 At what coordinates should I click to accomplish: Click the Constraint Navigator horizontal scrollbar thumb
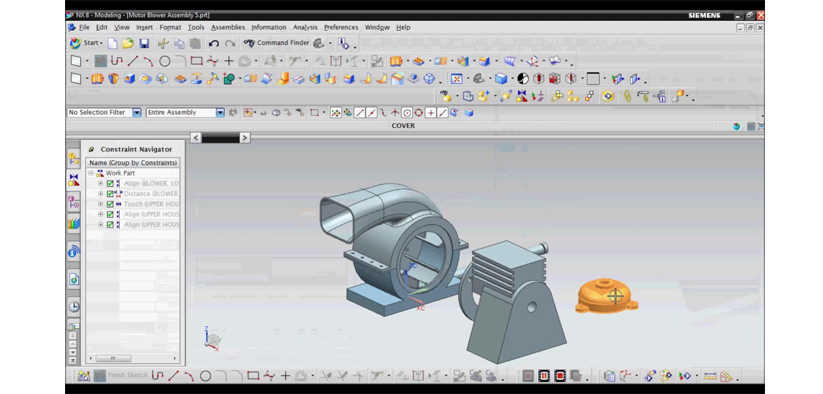113,358
